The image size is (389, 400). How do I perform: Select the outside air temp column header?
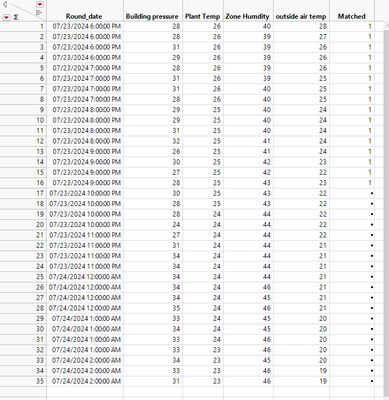pyautogui.click(x=301, y=16)
